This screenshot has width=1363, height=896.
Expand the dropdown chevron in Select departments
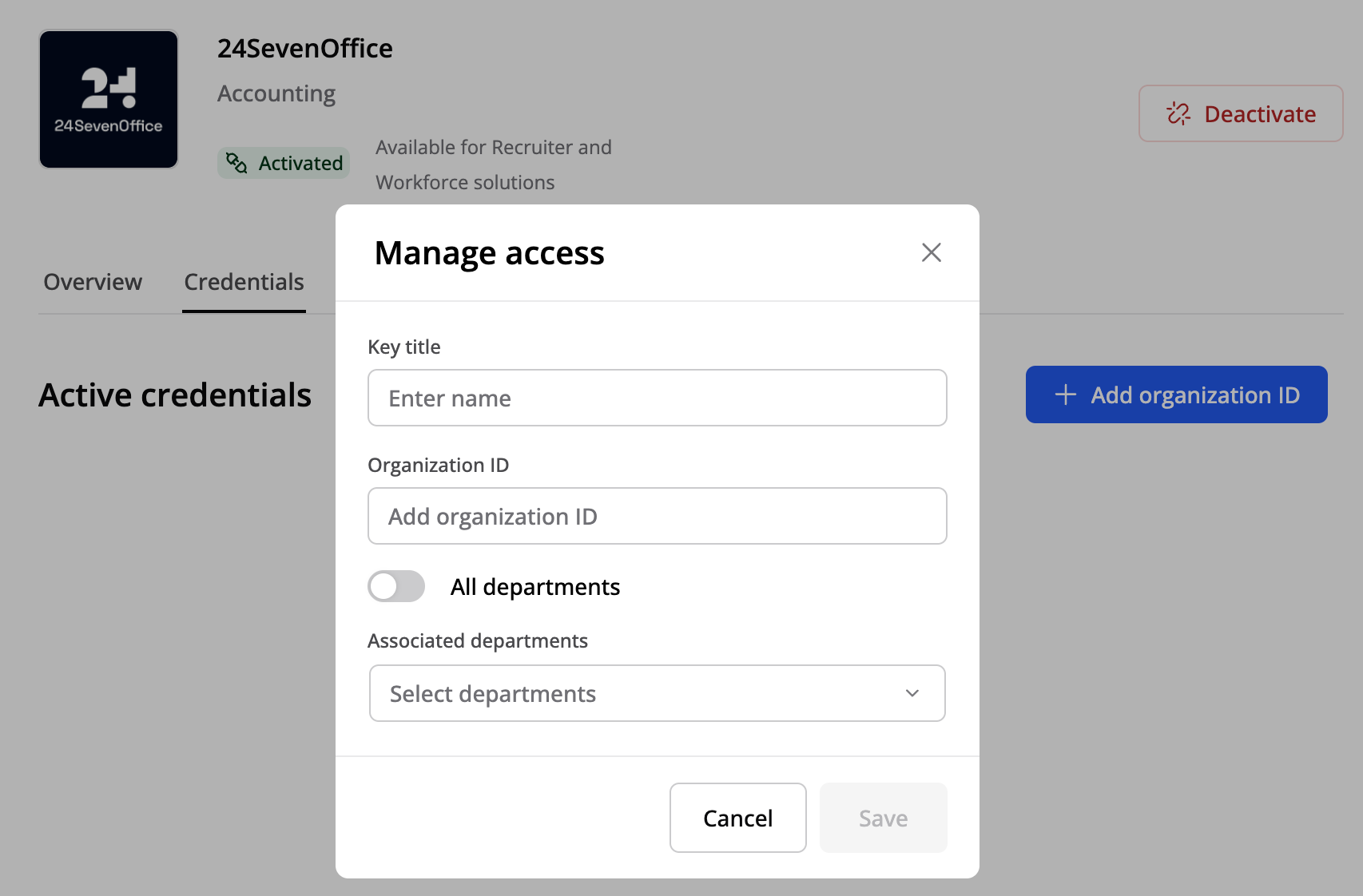(x=912, y=693)
